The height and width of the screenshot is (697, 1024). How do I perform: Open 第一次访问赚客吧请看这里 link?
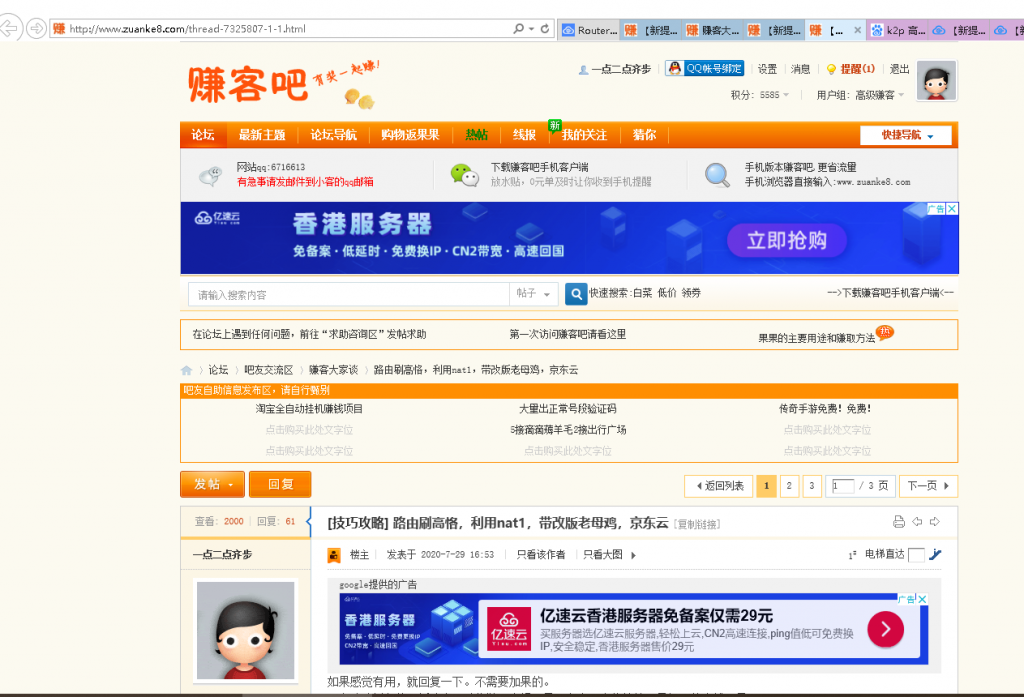(x=568, y=334)
